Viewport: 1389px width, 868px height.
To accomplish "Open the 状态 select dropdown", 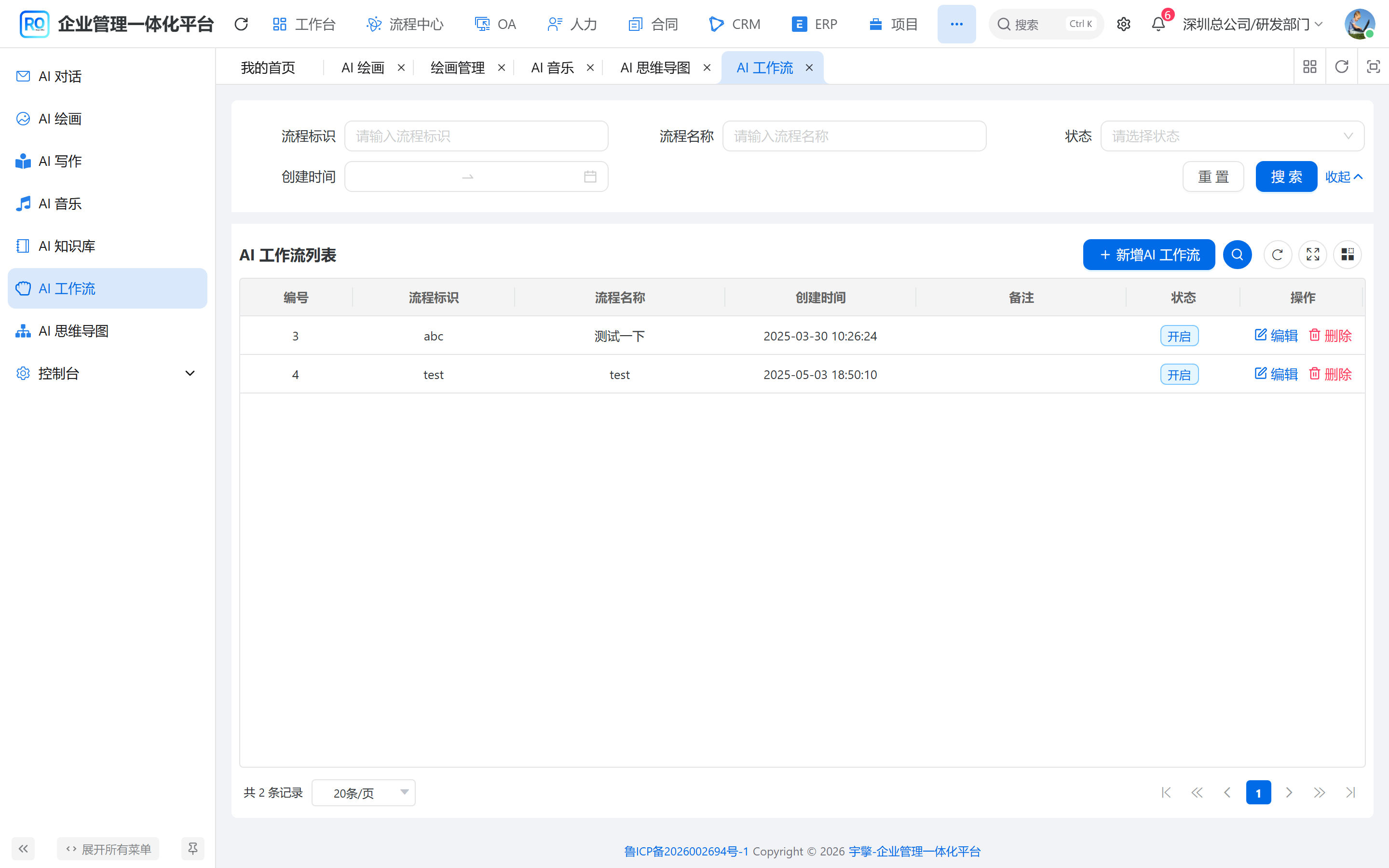I will click(x=1232, y=136).
